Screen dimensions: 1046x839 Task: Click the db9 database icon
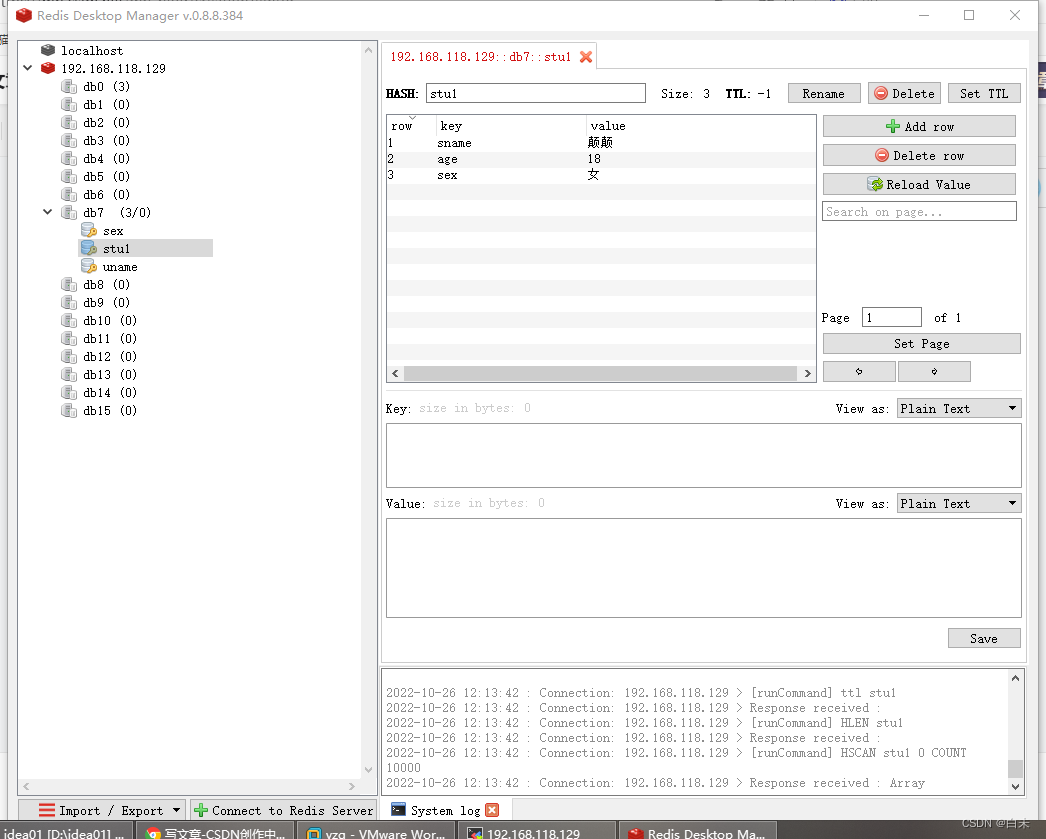click(69, 302)
